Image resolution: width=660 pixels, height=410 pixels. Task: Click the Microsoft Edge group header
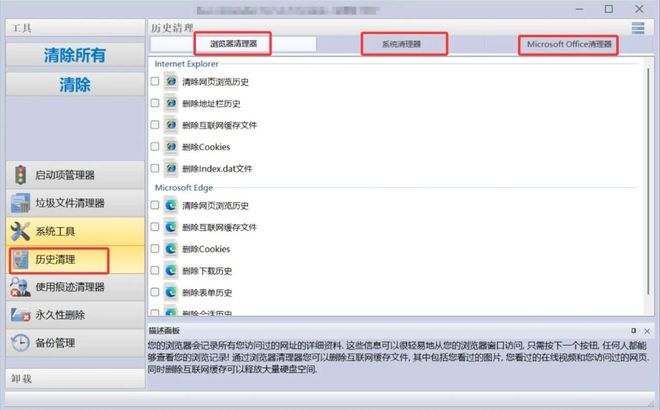point(184,188)
